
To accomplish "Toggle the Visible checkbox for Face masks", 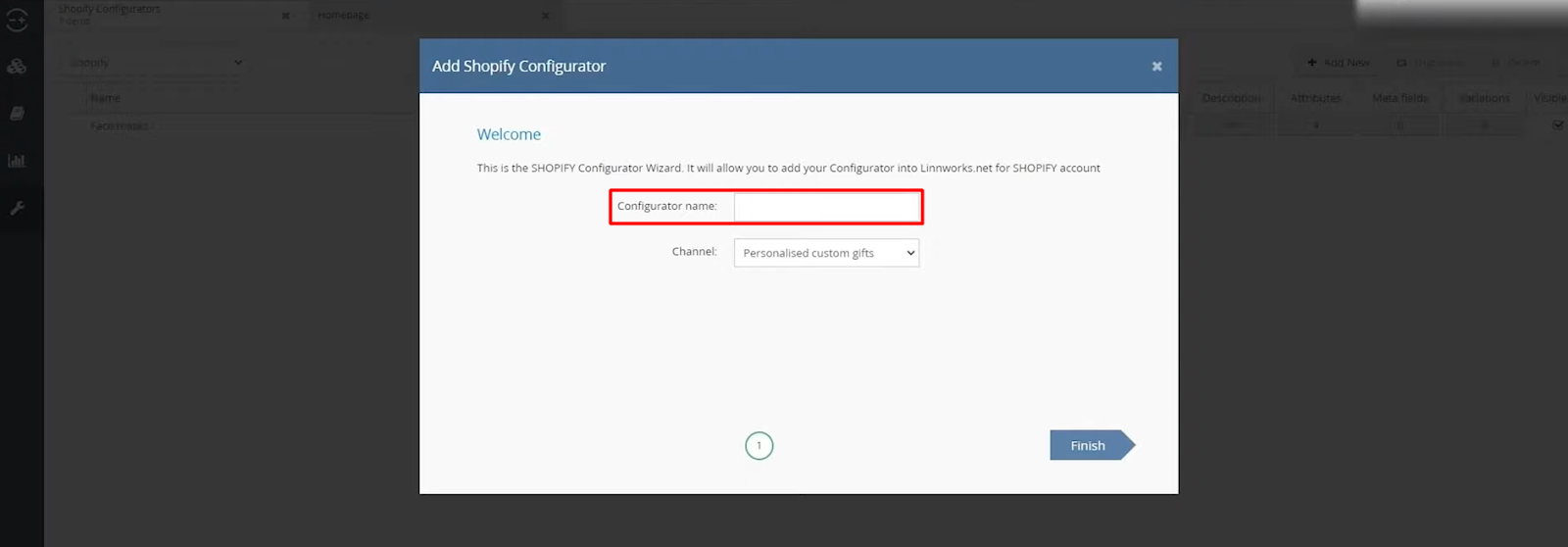I will pyautogui.click(x=1558, y=125).
